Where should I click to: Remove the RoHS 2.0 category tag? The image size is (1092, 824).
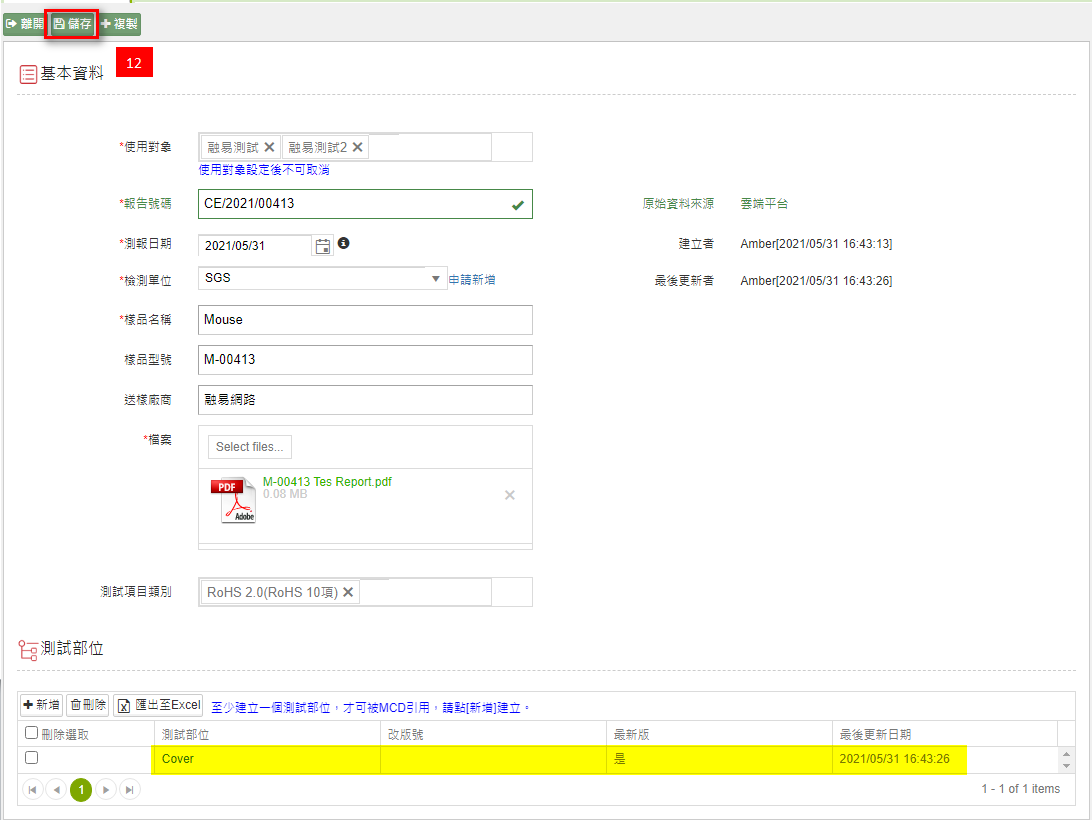(348, 592)
